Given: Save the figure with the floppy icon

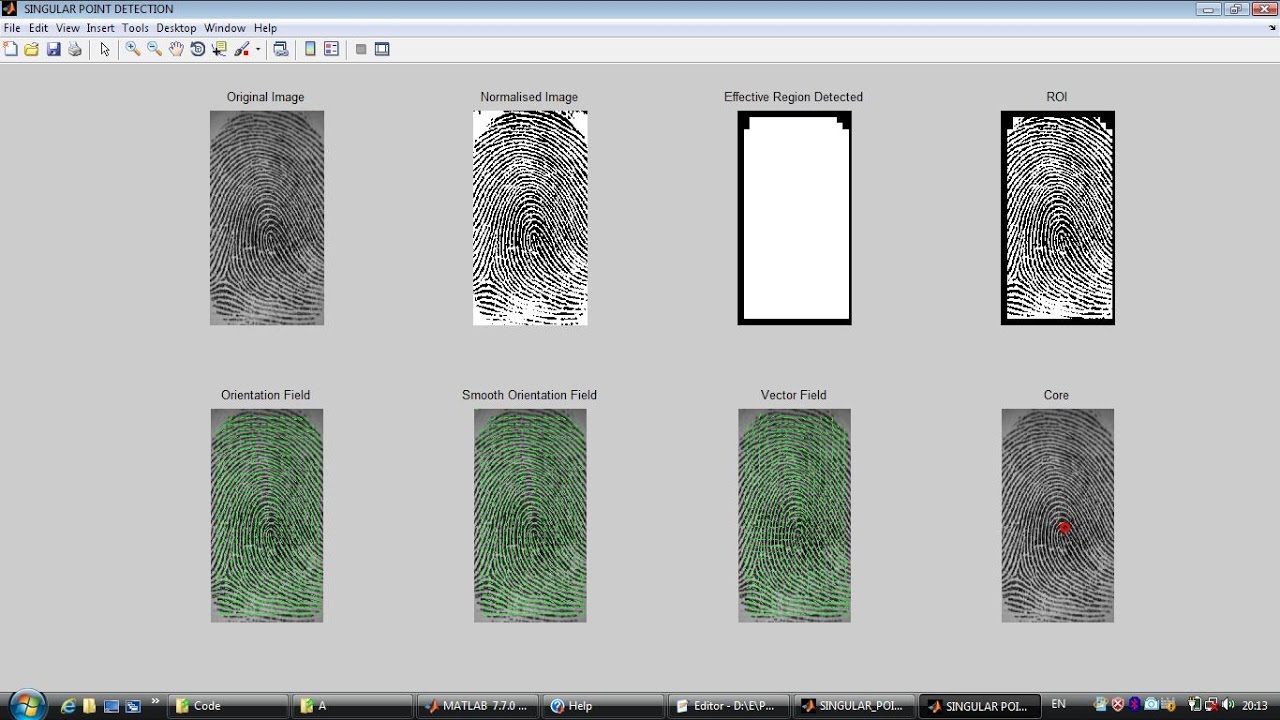Looking at the screenshot, I should point(54,49).
